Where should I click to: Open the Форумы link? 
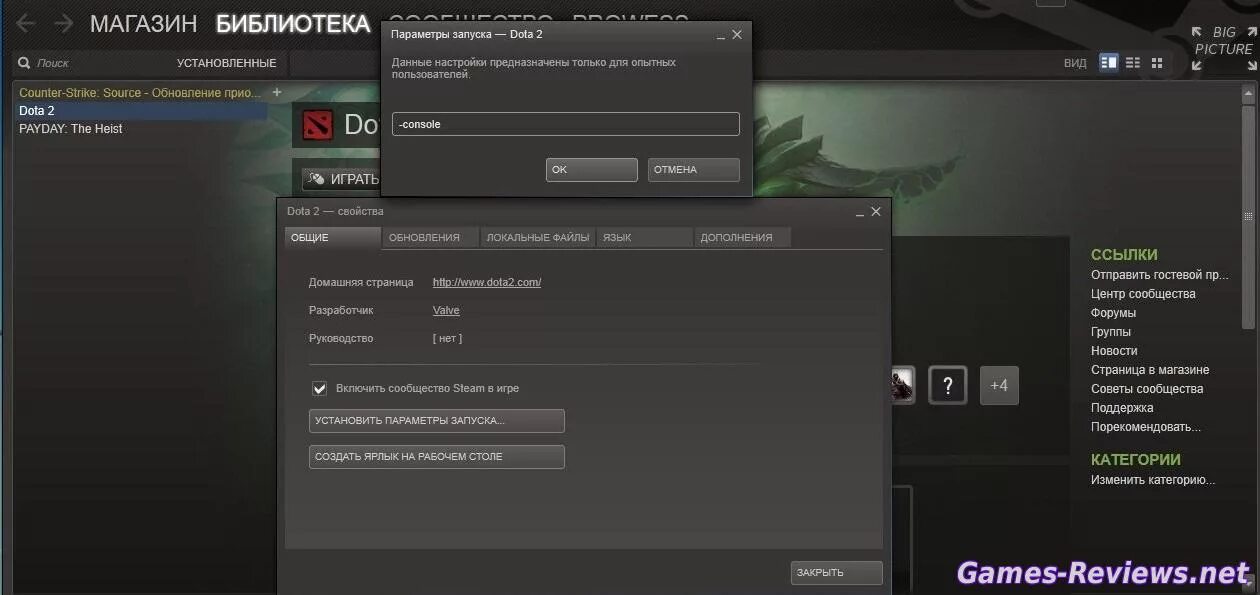coord(1113,313)
